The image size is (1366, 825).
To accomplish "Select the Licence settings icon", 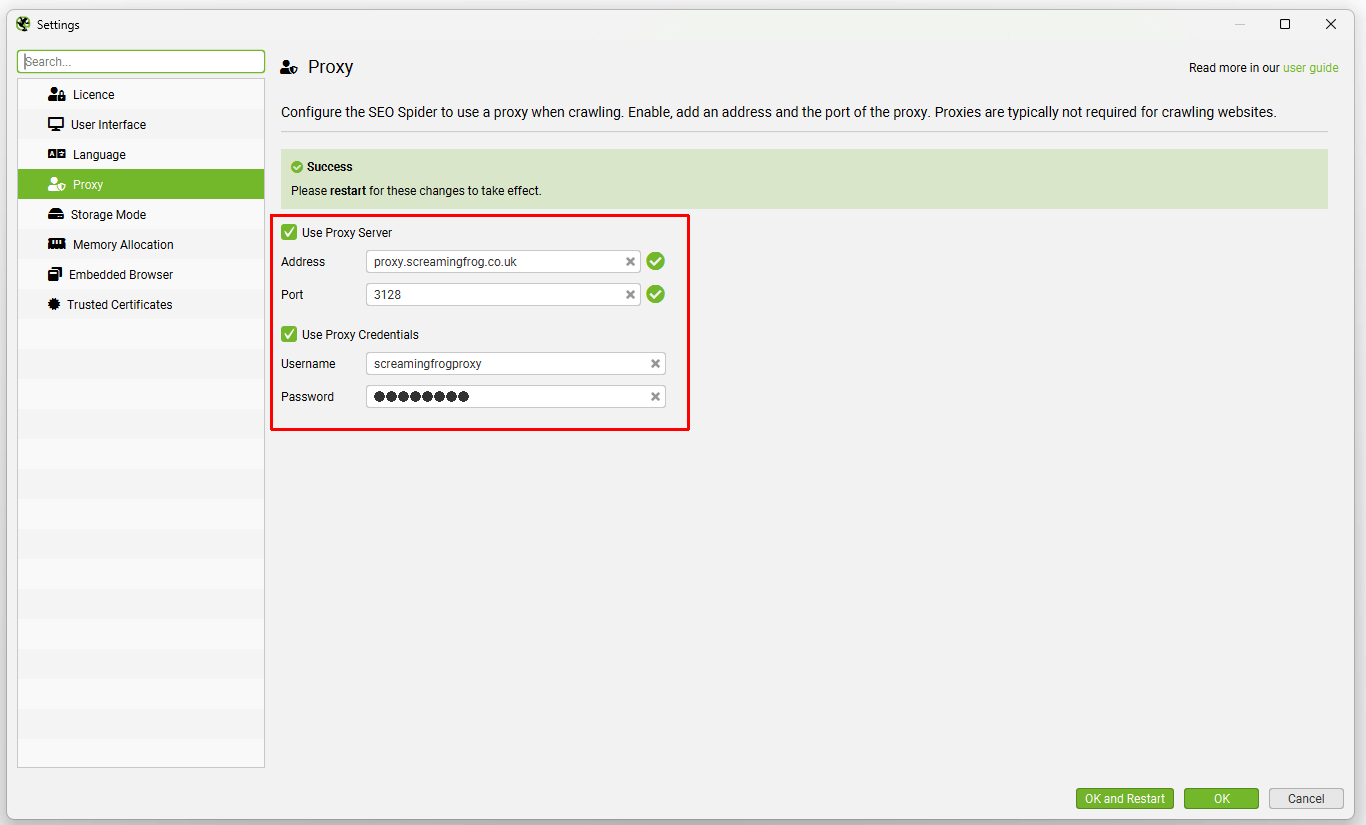I will tap(55, 94).
